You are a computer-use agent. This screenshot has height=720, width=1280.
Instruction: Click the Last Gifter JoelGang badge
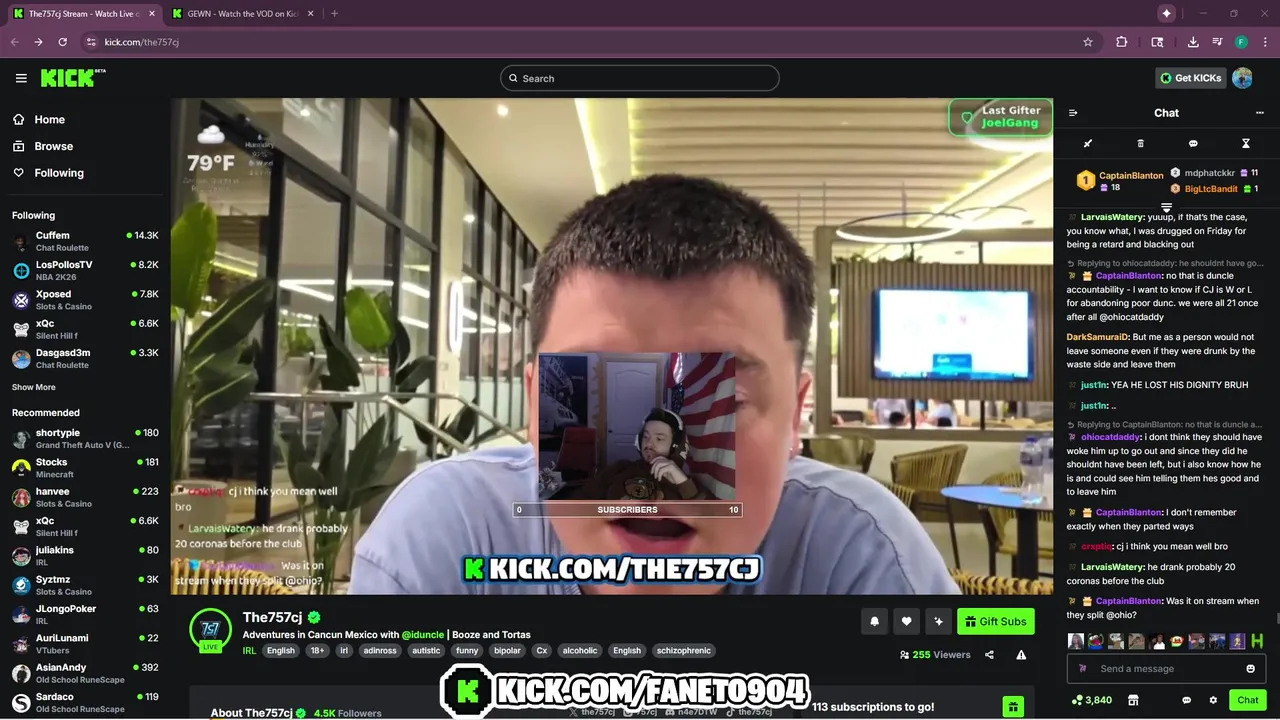pos(1000,117)
